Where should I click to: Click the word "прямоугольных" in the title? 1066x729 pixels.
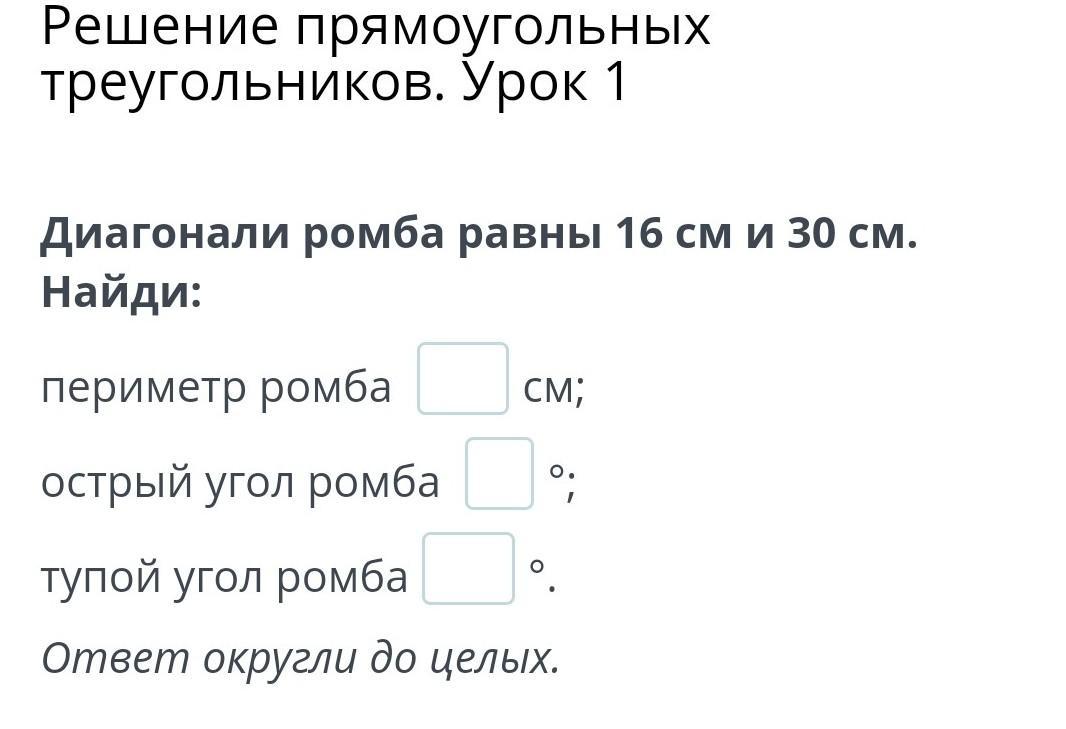(x=502, y=27)
